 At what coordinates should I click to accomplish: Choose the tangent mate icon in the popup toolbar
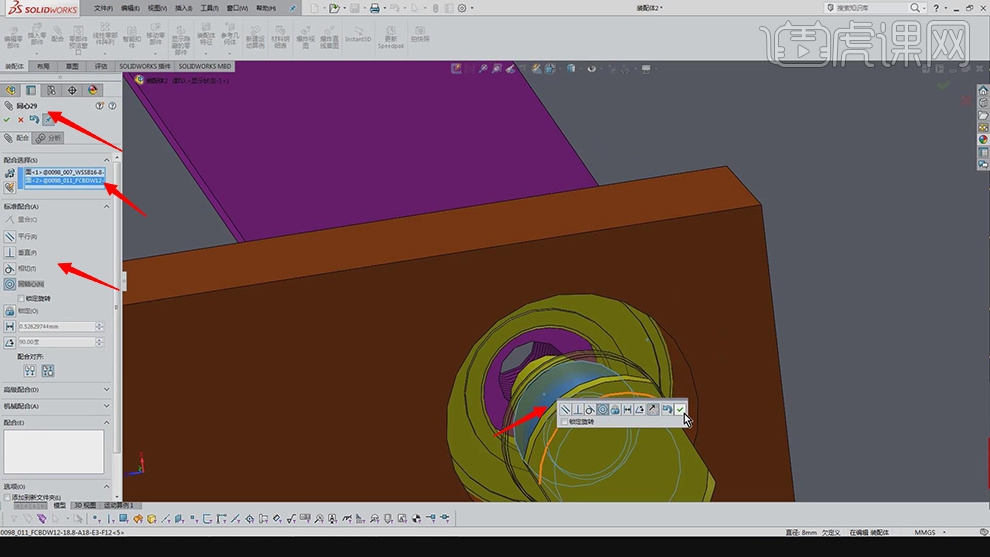click(590, 409)
